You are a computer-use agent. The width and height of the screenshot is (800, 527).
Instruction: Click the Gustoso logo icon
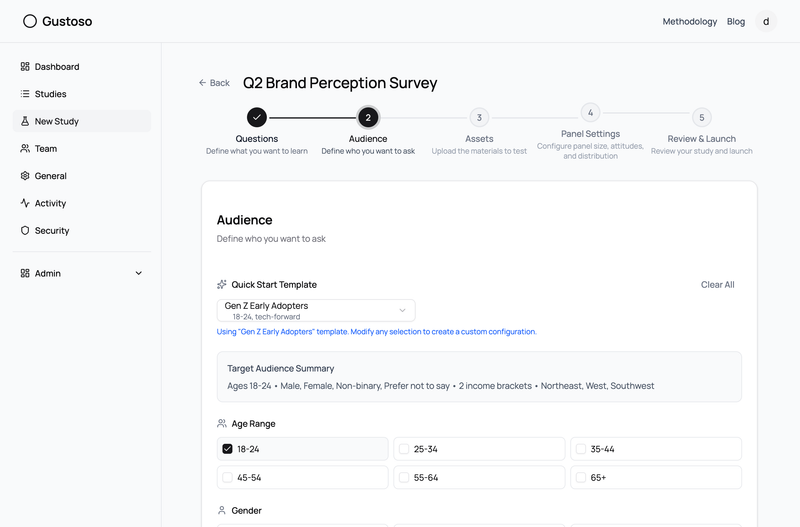pyautogui.click(x=30, y=21)
